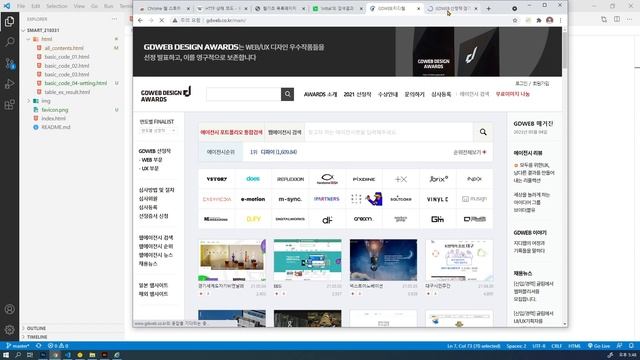The image size is (640, 360).
Task: Stop page loading with the X button
Action: pyautogui.click(x=162, y=20)
